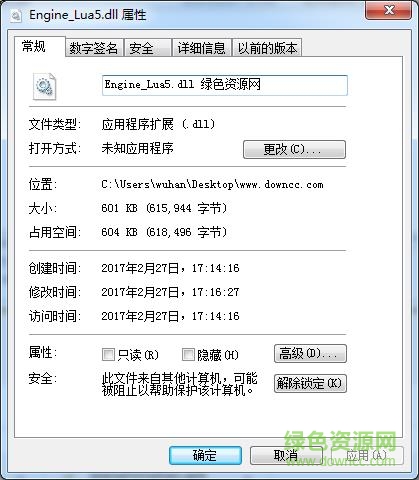
Task: Enable the 只读 (Read-only) checkbox
Action: [108, 355]
